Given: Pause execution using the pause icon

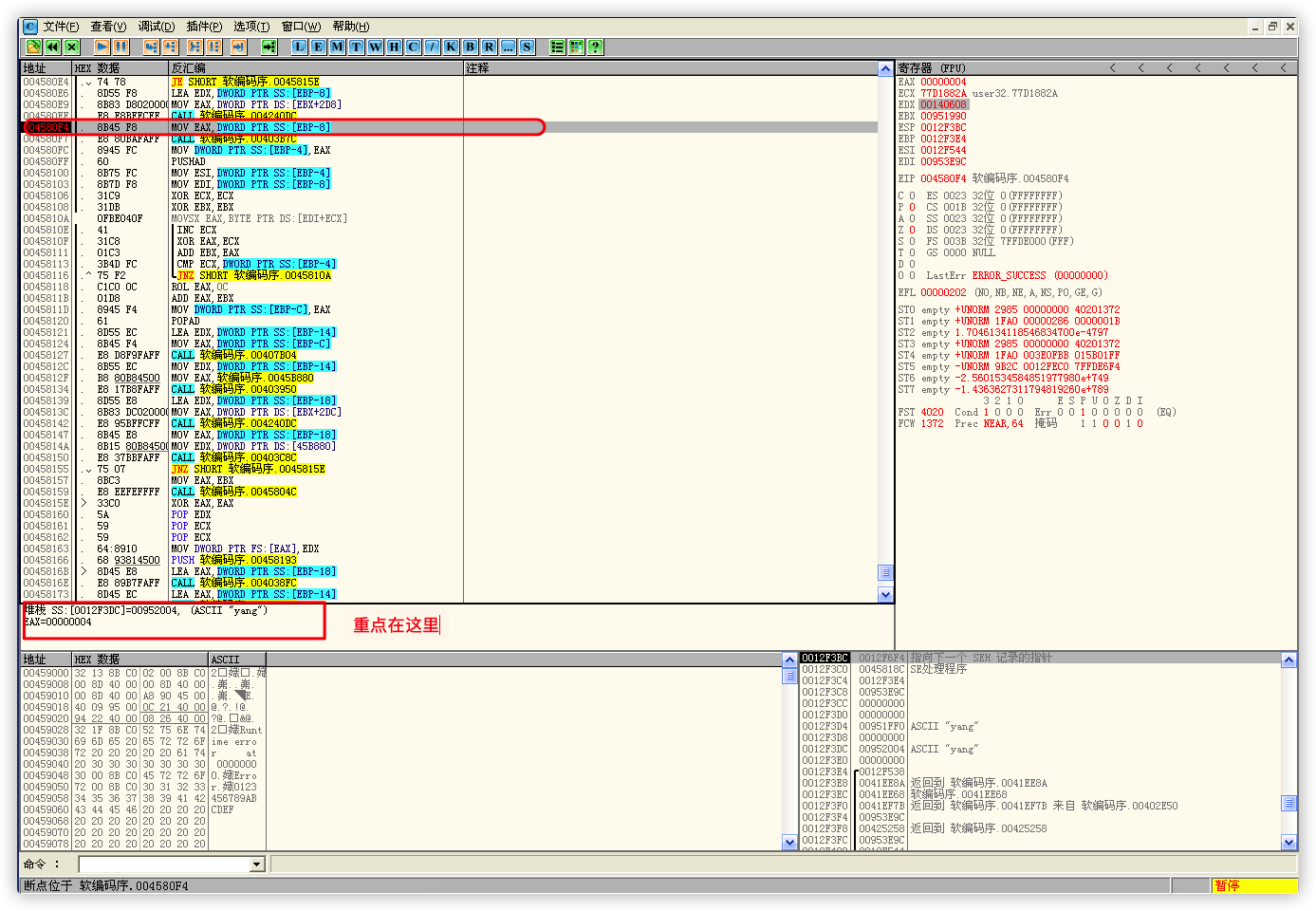Looking at the screenshot, I should (x=120, y=46).
